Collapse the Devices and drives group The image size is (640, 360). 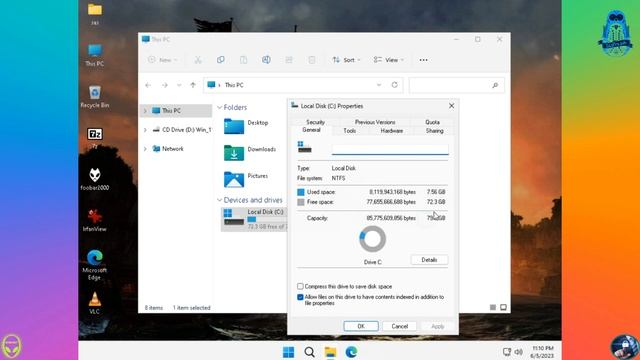coord(220,200)
